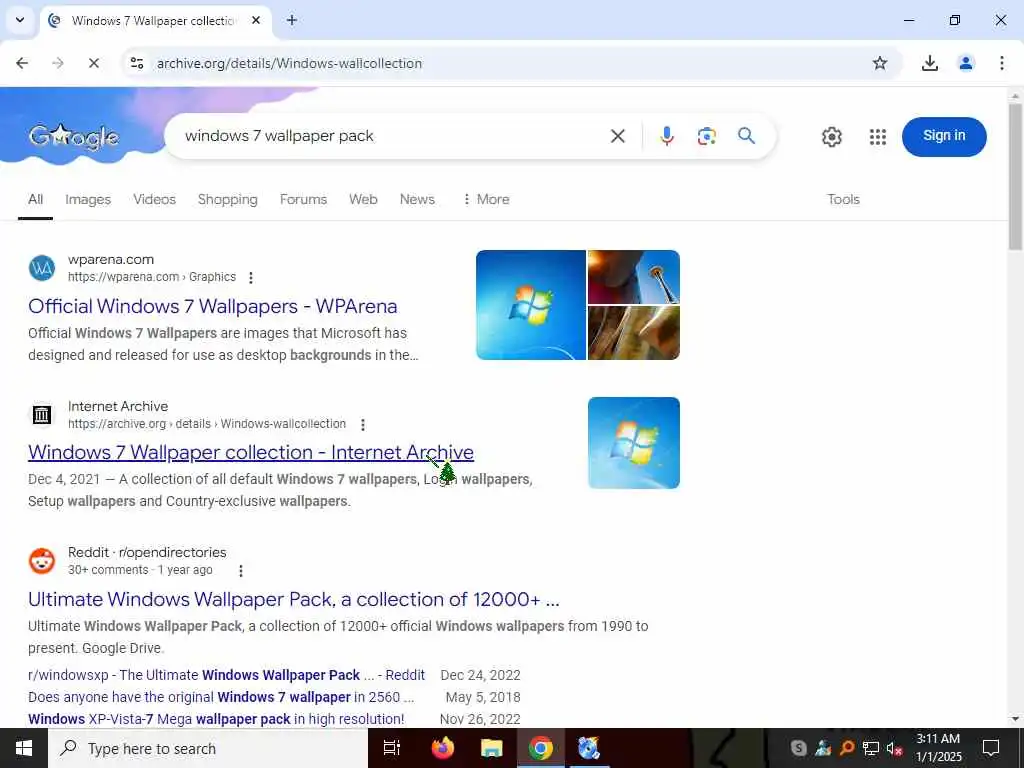
Task: Click the Internet Archive favicon
Action: 42,415
